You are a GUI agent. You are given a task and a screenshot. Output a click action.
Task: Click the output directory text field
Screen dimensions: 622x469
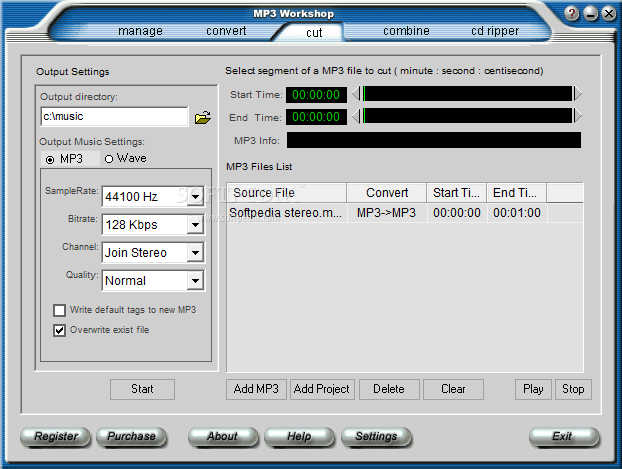pos(114,117)
